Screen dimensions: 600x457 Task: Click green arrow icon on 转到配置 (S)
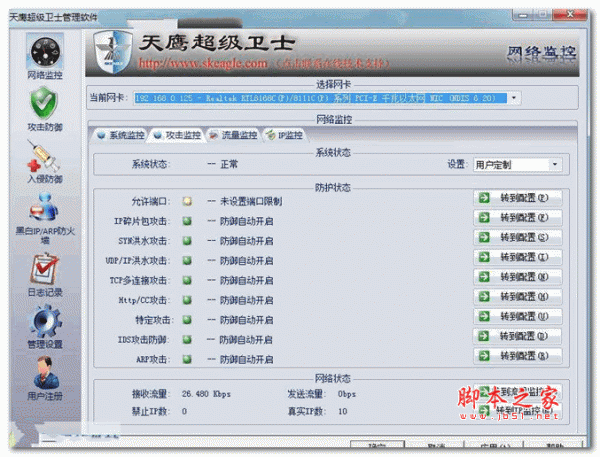coord(484,237)
